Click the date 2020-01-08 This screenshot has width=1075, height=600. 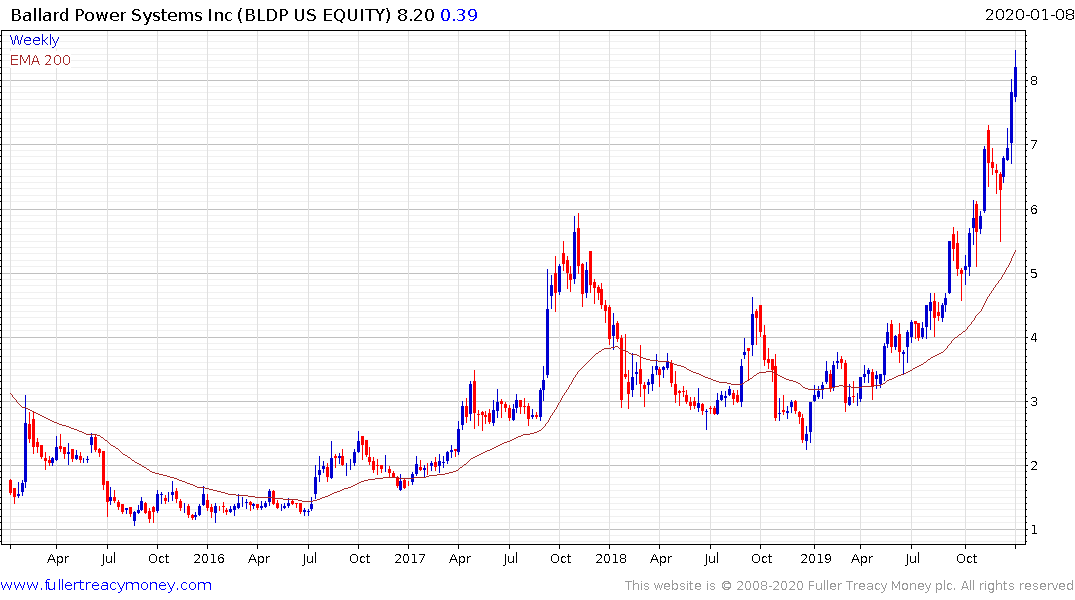pos(1029,14)
